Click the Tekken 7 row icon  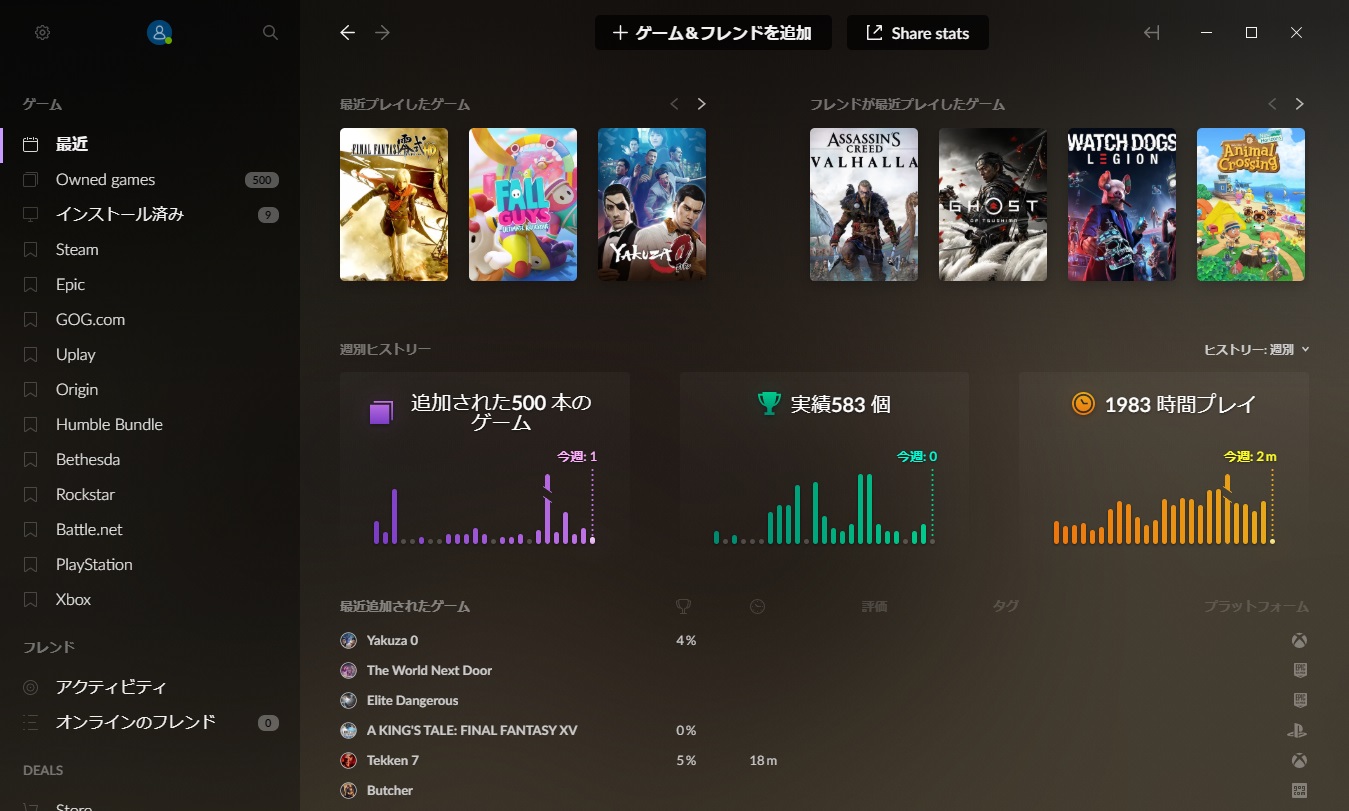tap(348, 760)
